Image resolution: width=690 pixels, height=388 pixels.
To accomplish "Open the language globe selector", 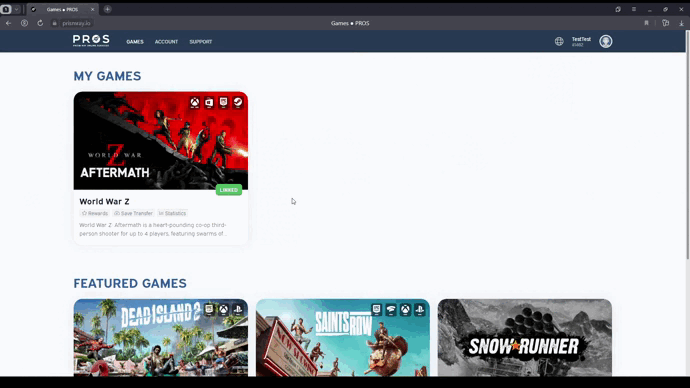I will point(559,41).
